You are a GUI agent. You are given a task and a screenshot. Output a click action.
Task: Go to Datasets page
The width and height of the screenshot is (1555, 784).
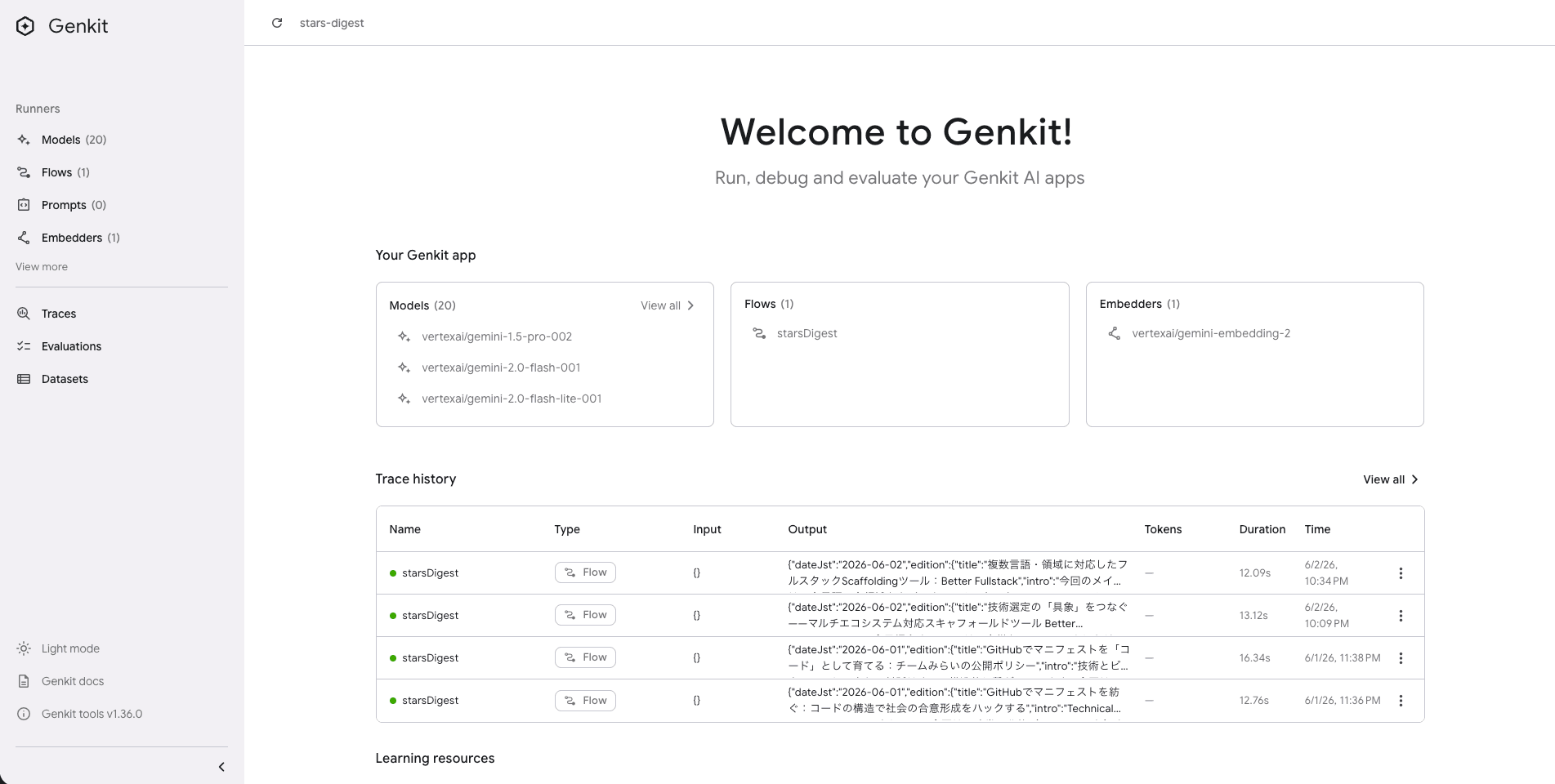click(65, 379)
